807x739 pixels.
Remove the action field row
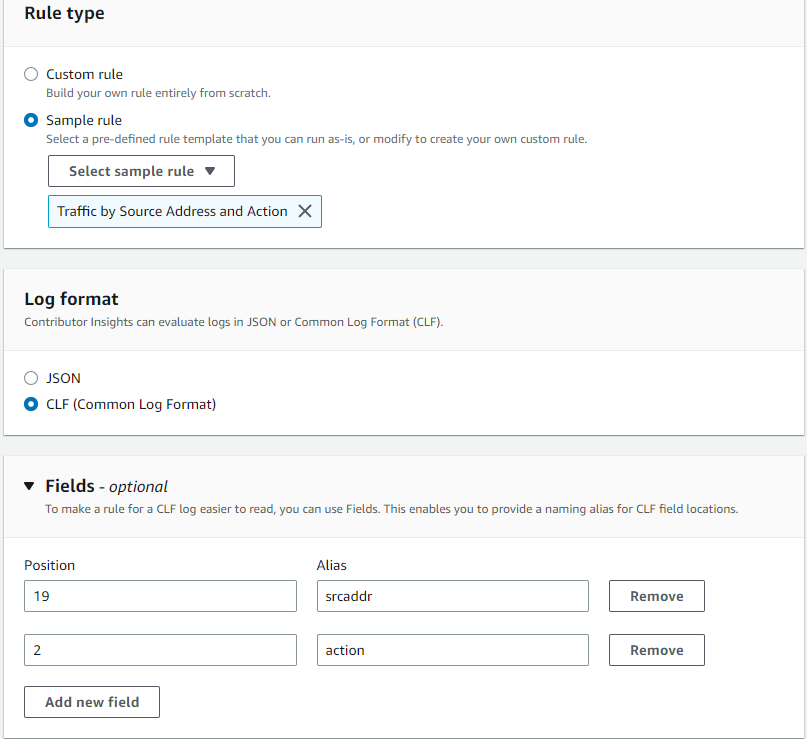click(656, 649)
